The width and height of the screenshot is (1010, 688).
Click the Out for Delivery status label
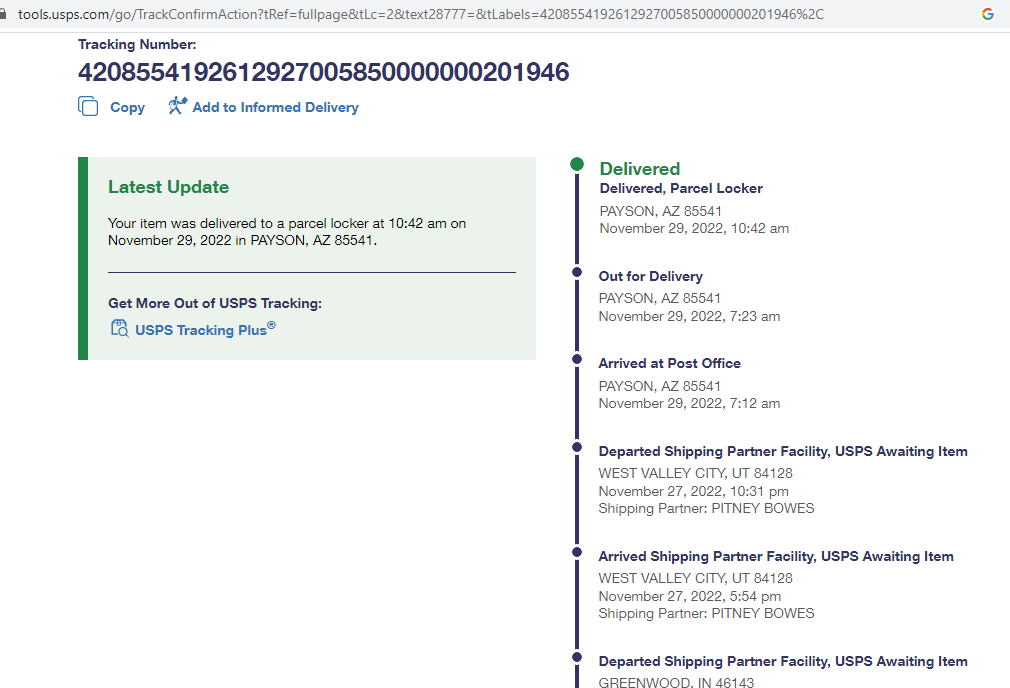pos(650,276)
